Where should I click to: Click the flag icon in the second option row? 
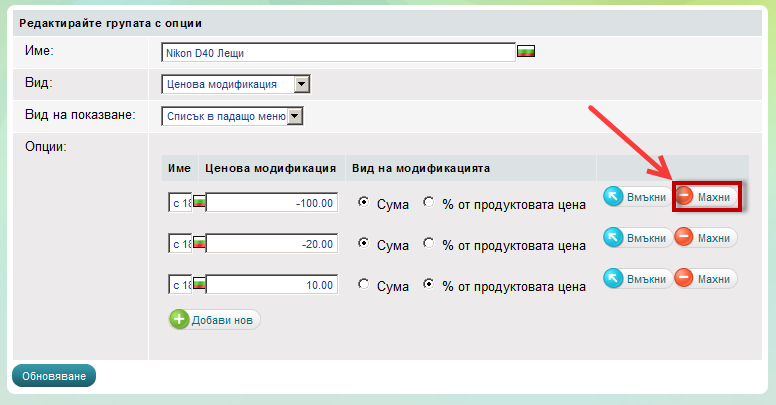point(198,244)
